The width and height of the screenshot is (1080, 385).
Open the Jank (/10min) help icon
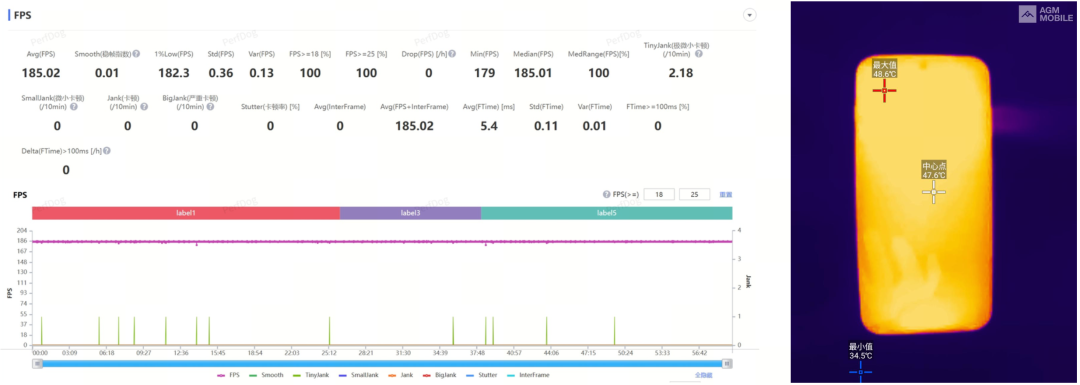144,107
